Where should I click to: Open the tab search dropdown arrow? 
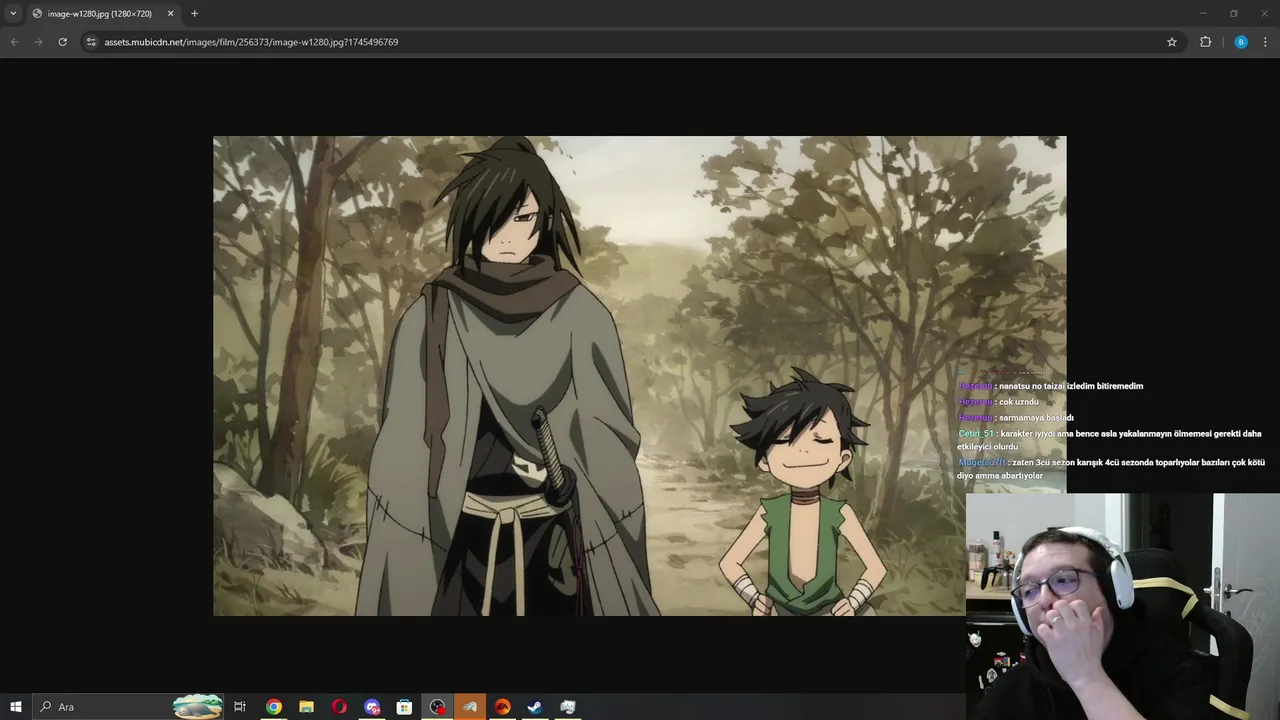[x=13, y=13]
